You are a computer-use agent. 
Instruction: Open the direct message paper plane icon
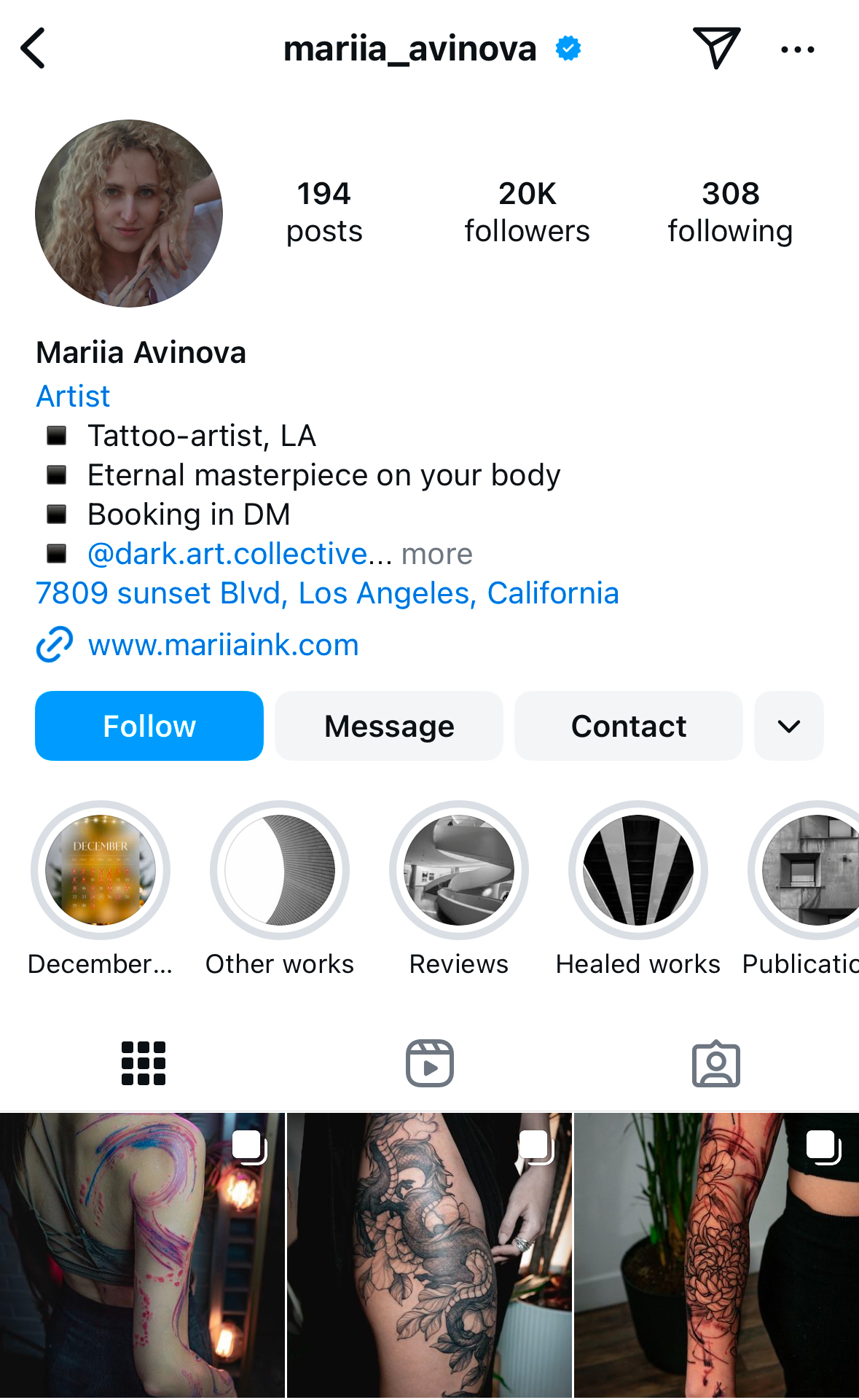[716, 48]
